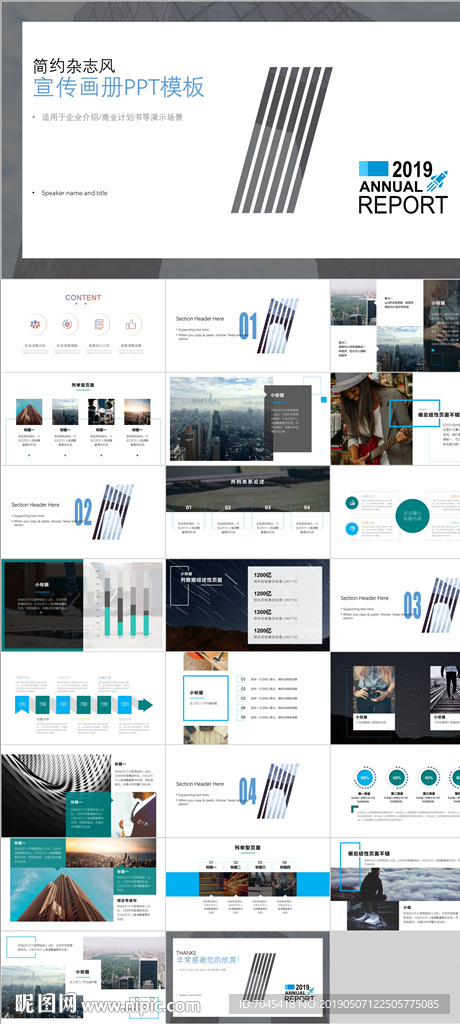Viewport: 460px width, 1024px height.
Task: Click the teal arrowhead ending the timeline
Action: pyautogui.click(x=146, y=705)
